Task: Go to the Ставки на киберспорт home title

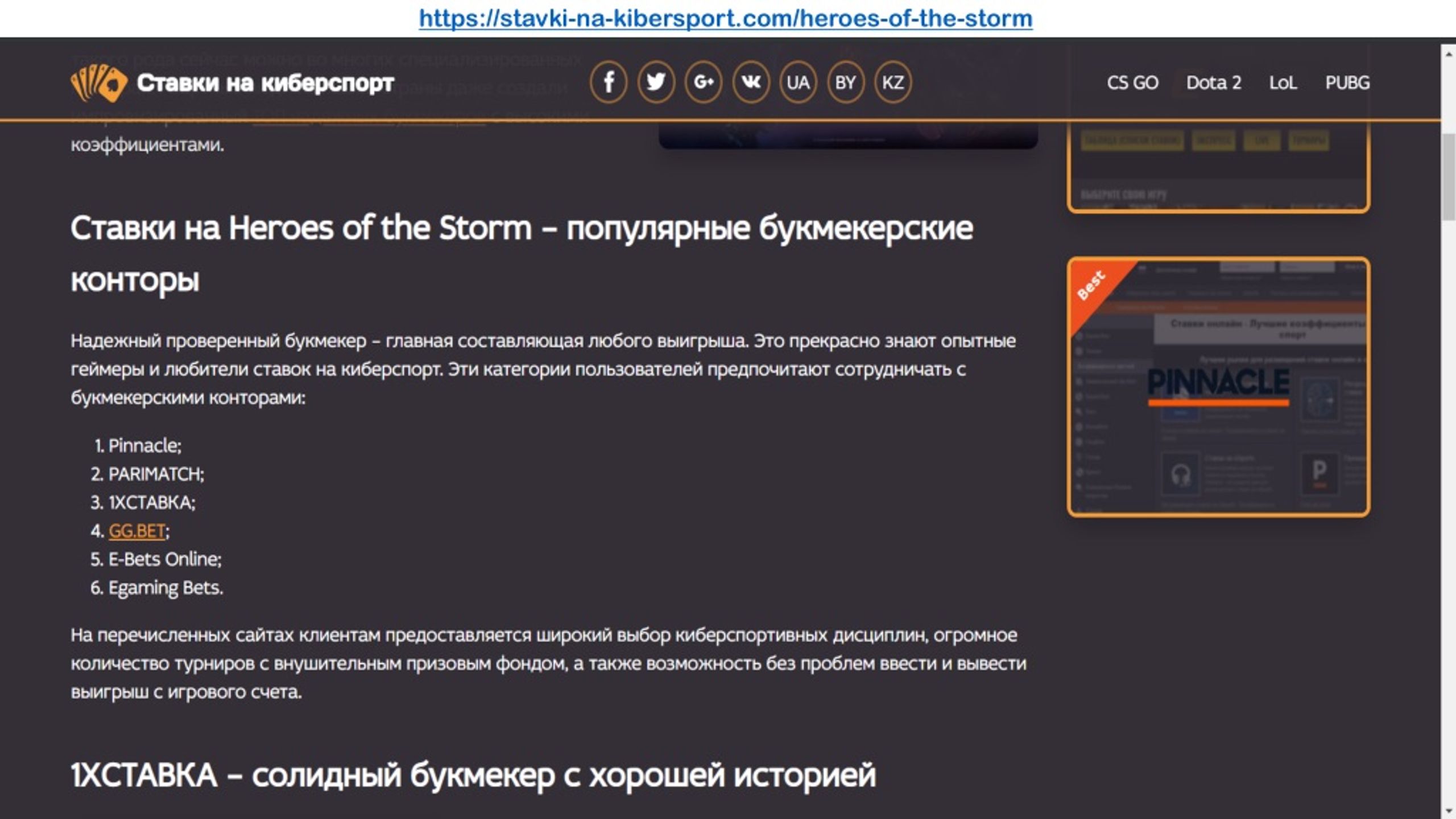Action: tap(265, 83)
